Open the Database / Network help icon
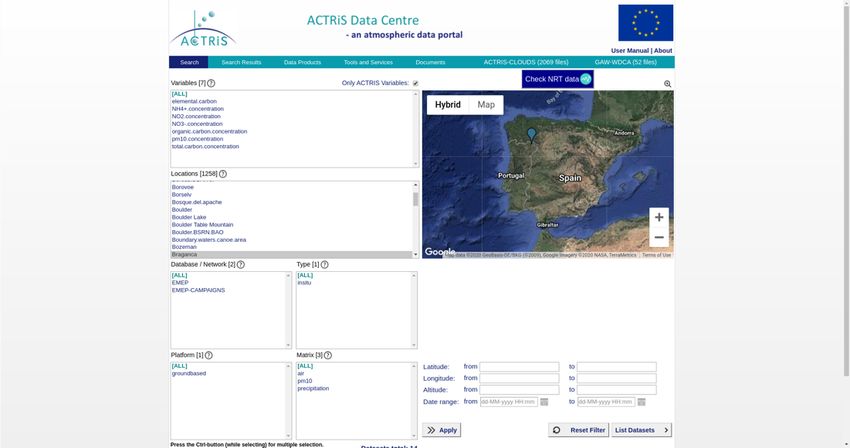 241,265
